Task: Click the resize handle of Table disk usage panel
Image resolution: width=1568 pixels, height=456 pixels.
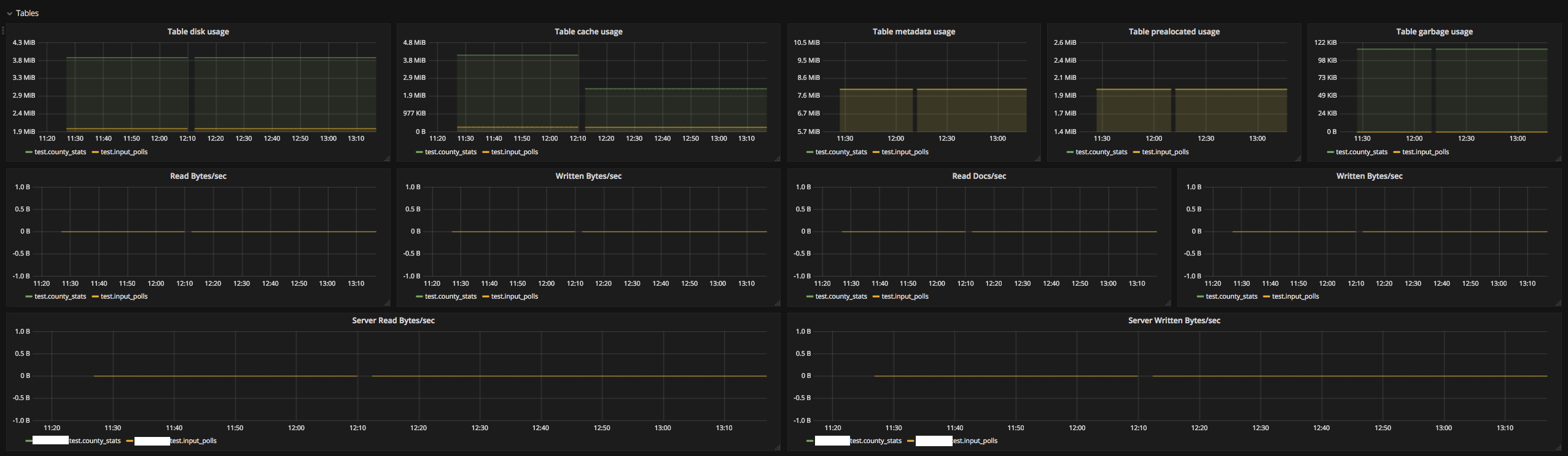Action: coord(387,159)
